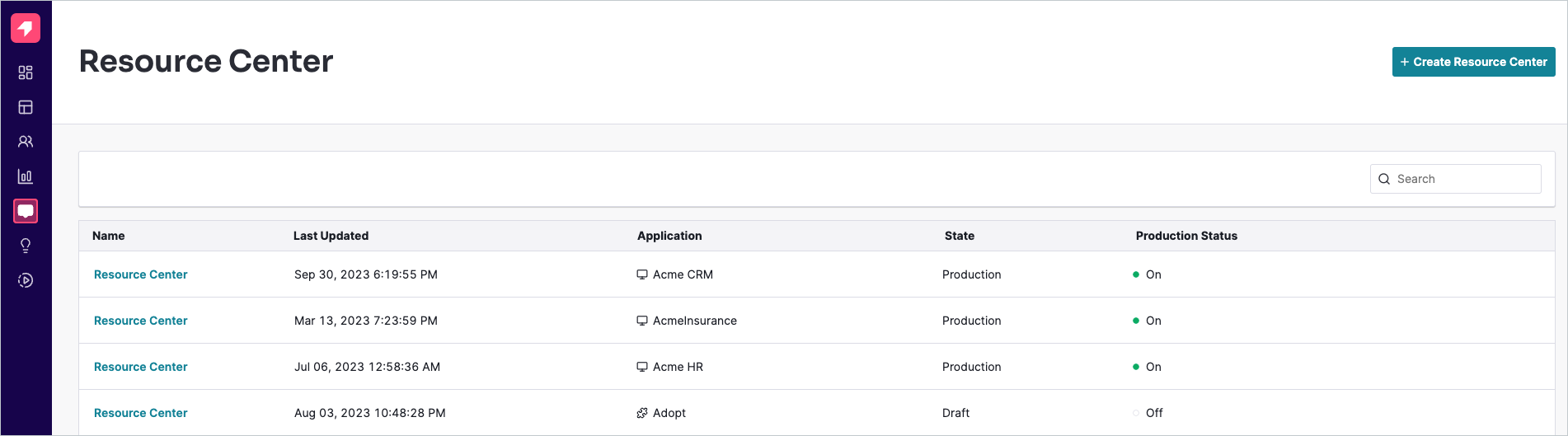The image size is (1568, 436).
Task: Click the Pendo logo in the sidebar
Action: click(x=26, y=28)
